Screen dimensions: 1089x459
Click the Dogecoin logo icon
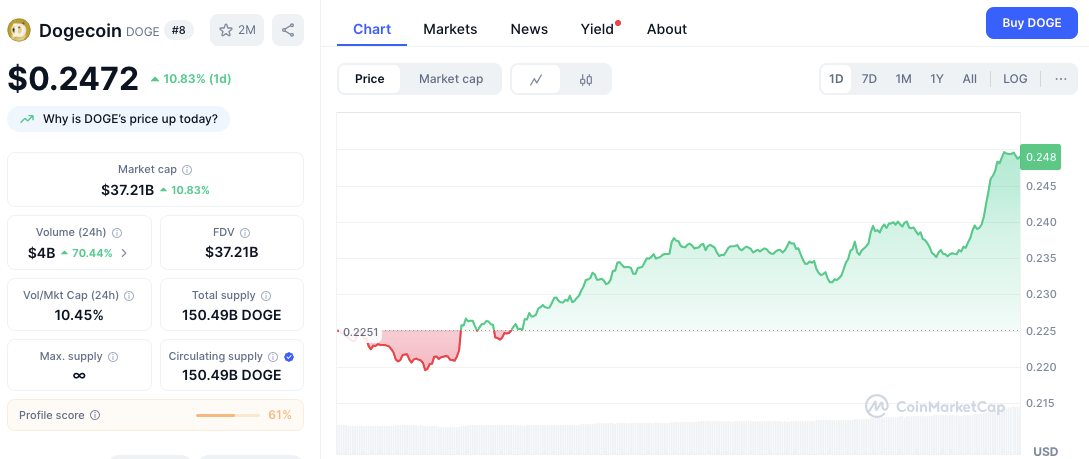point(19,31)
